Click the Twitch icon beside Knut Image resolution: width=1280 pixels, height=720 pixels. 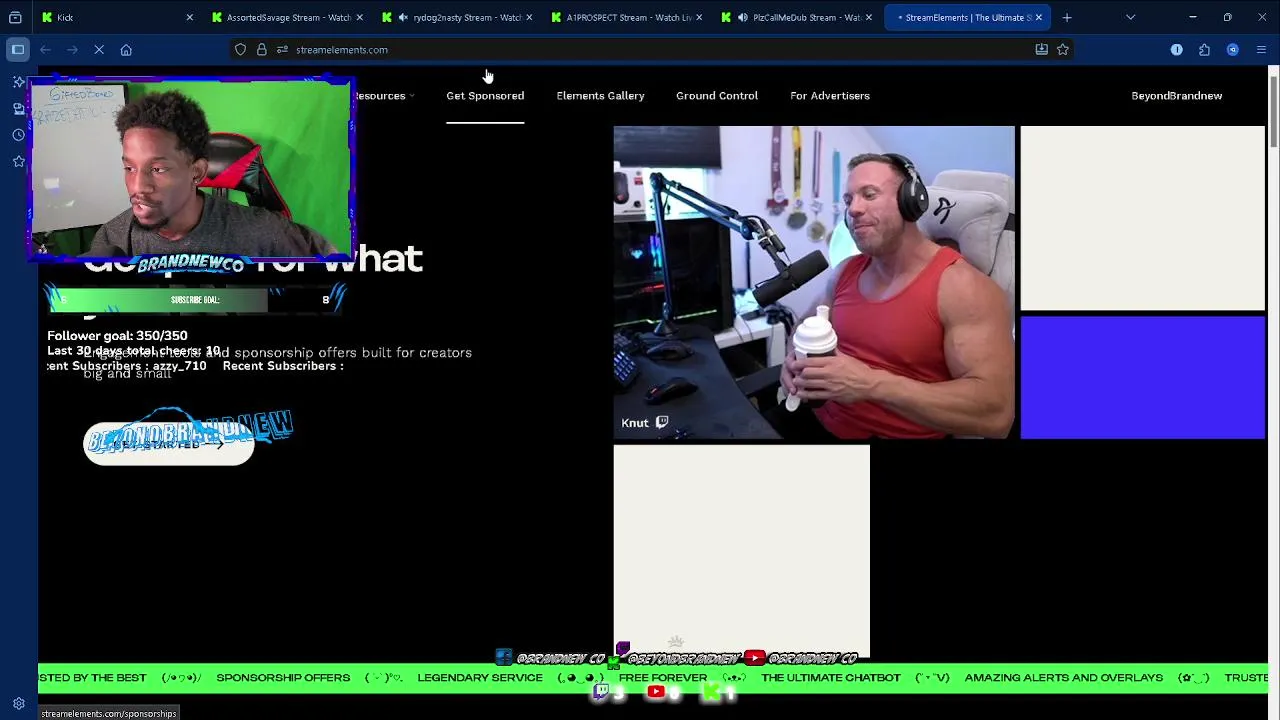click(662, 423)
